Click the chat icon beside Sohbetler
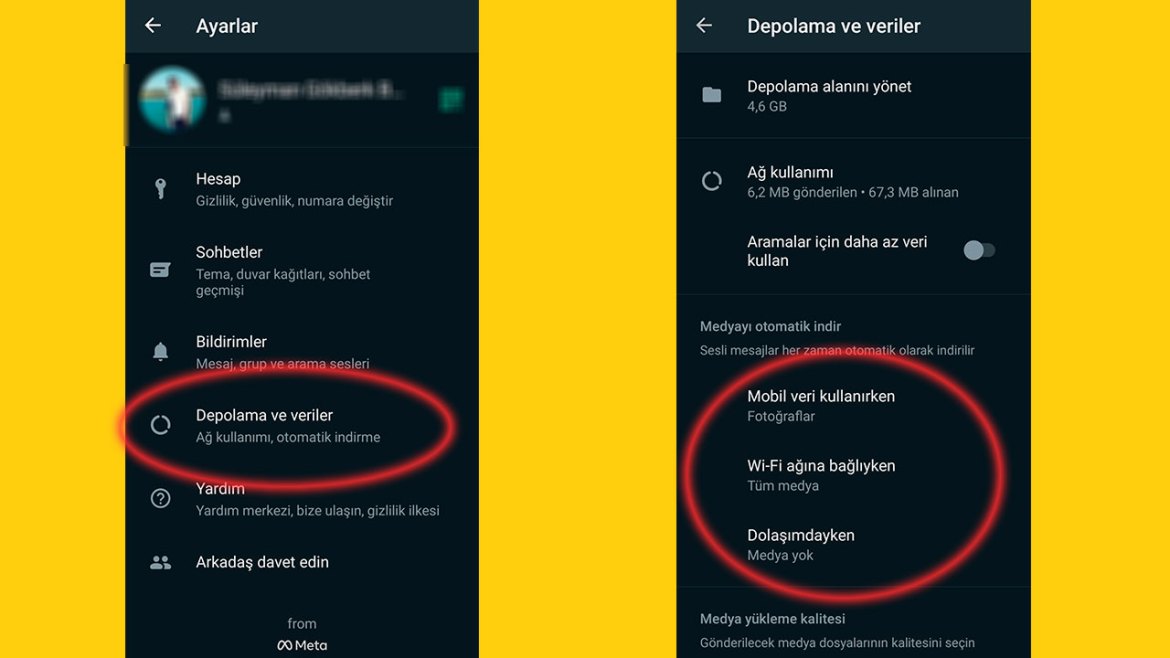 click(160, 269)
